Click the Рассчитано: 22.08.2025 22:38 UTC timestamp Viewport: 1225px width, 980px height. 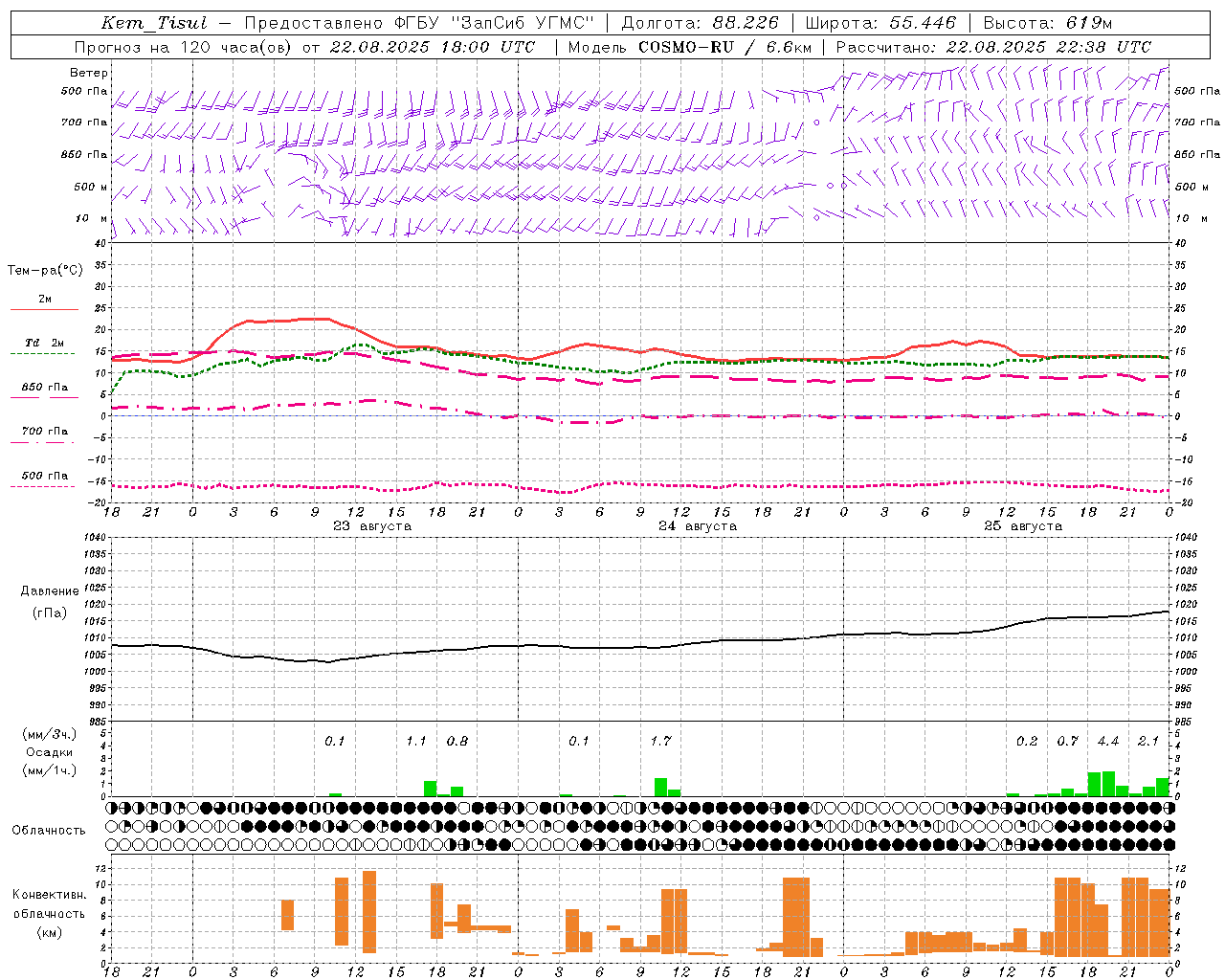coord(993,47)
